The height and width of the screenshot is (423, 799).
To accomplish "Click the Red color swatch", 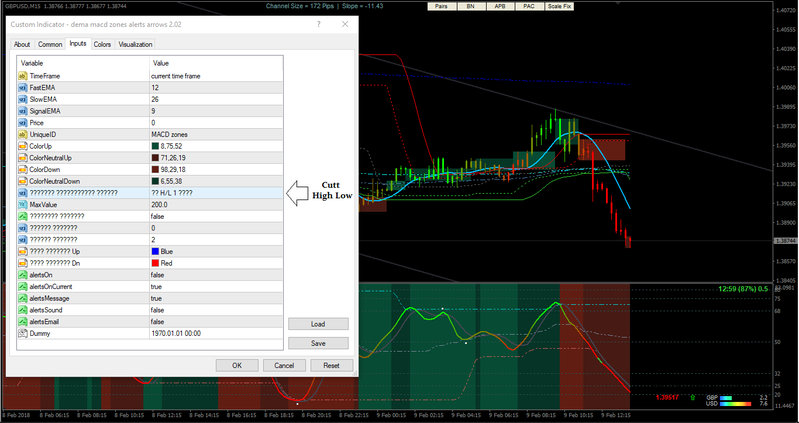I will [x=155, y=263].
